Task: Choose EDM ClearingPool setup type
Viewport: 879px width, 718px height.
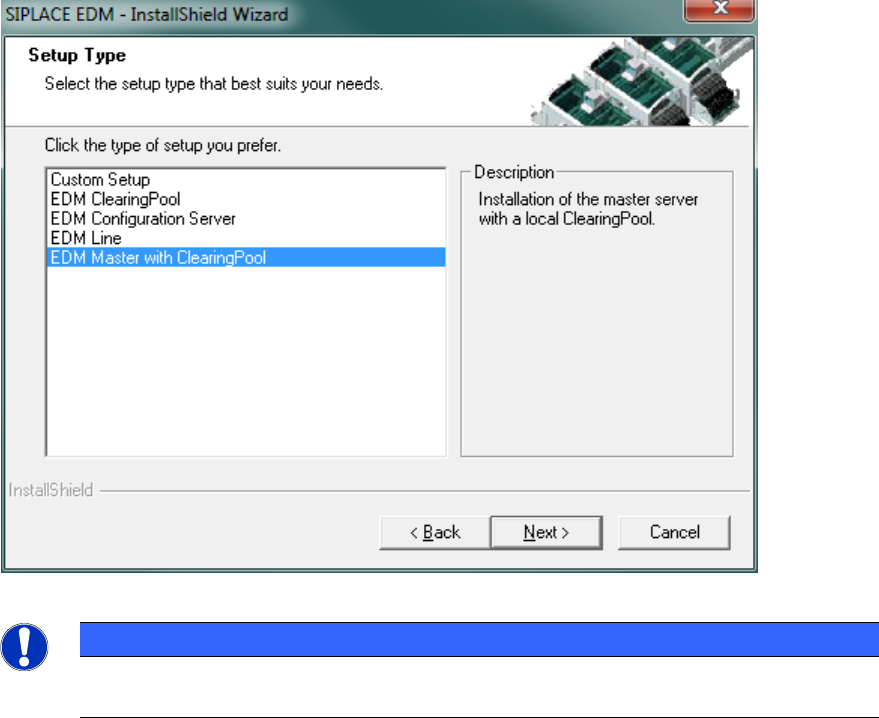Action: click(246, 199)
